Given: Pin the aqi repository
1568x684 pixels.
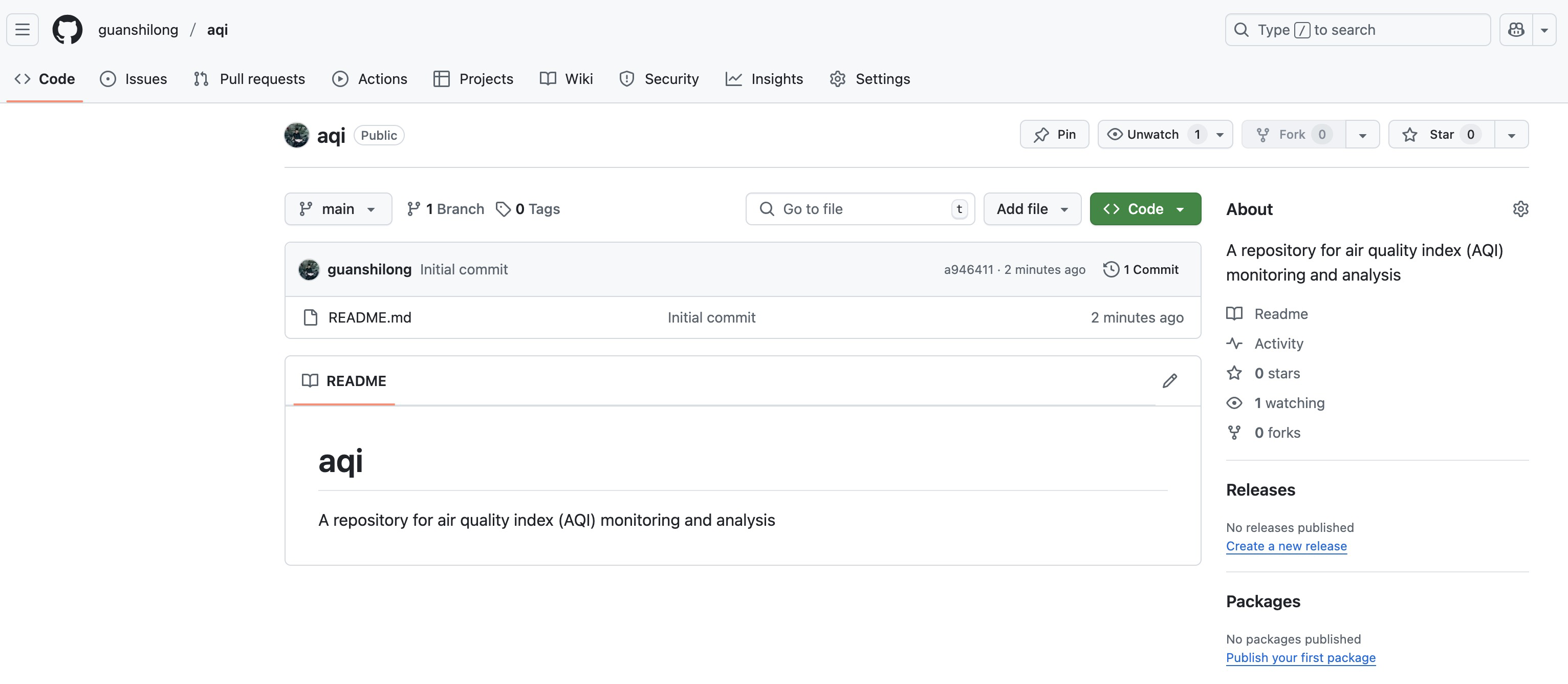Looking at the screenshot, I should click(1054, 135).
